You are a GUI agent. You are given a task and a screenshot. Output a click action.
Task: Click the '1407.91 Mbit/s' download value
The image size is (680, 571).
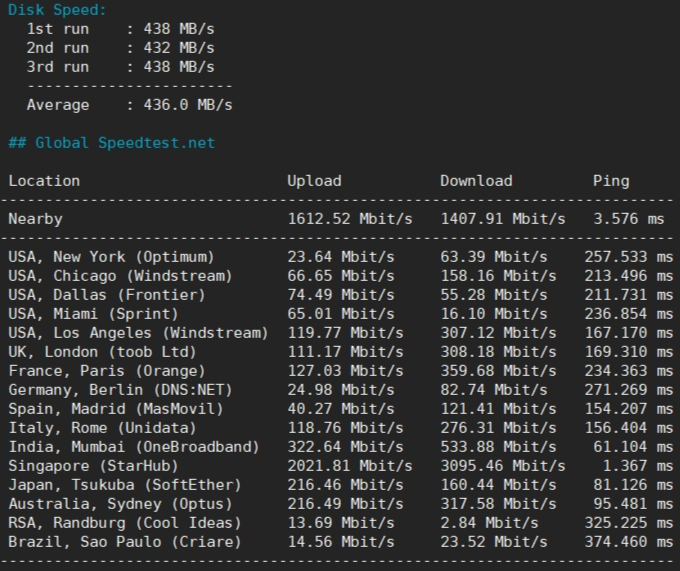(x=503, y=219)
